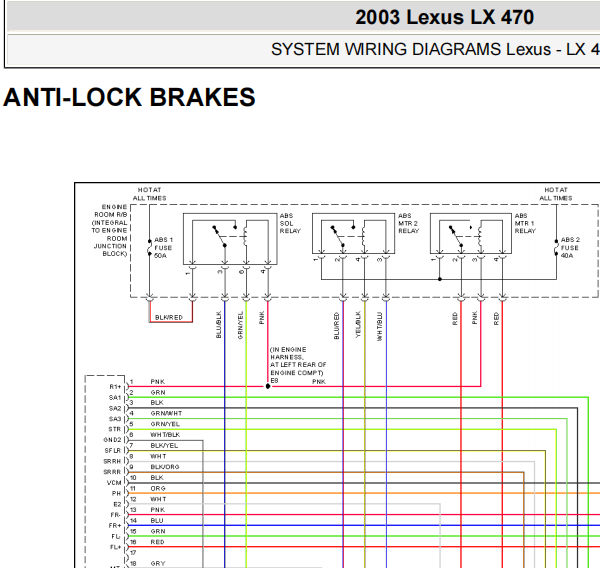Select pin 15 "GRN" wire color
This screenshot has height=568, width=600.
[x=158, y=531]
